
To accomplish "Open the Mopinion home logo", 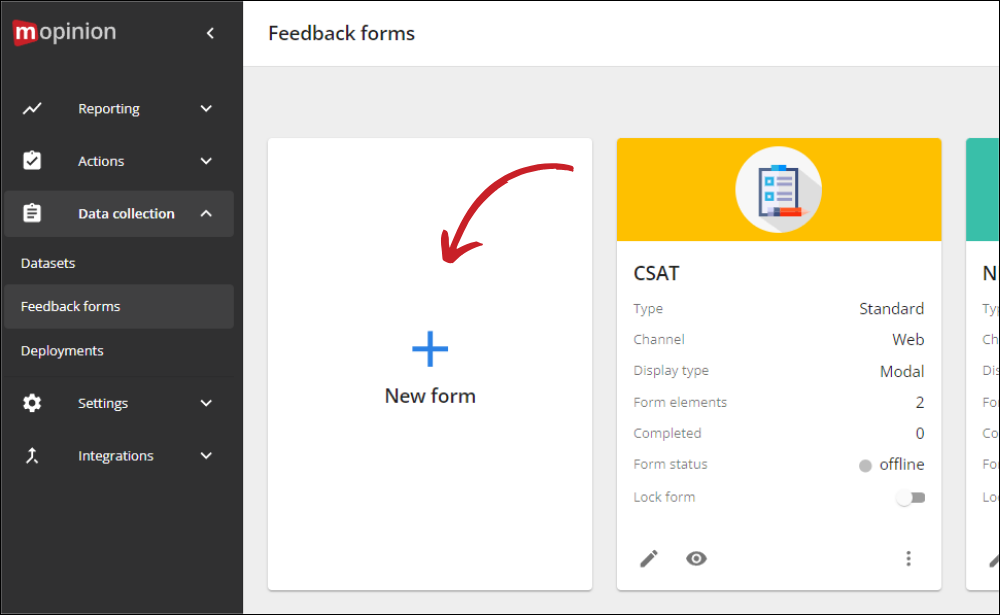I will coord(63,31).
